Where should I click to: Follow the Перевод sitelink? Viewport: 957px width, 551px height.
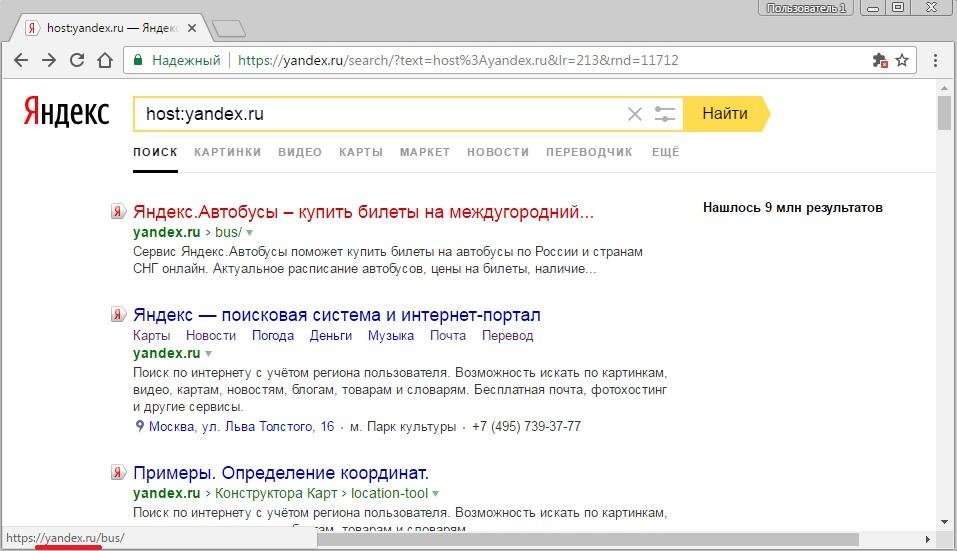[x=507, y=336]
